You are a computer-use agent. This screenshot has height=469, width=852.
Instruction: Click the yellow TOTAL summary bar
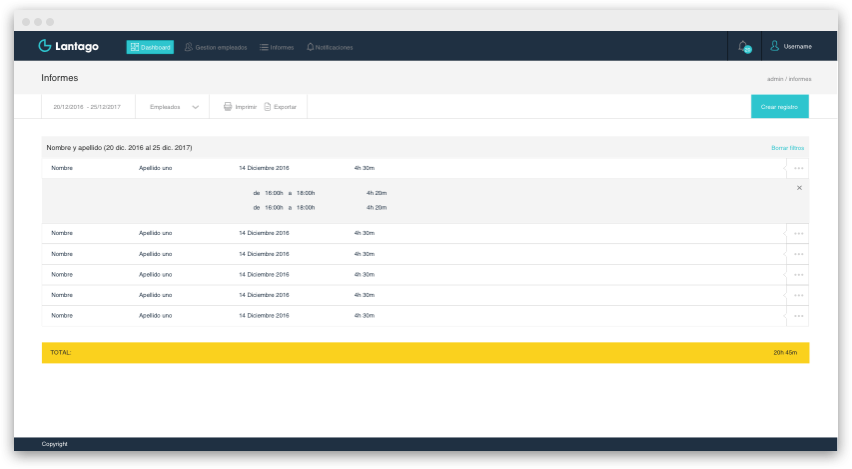(425, 353)
